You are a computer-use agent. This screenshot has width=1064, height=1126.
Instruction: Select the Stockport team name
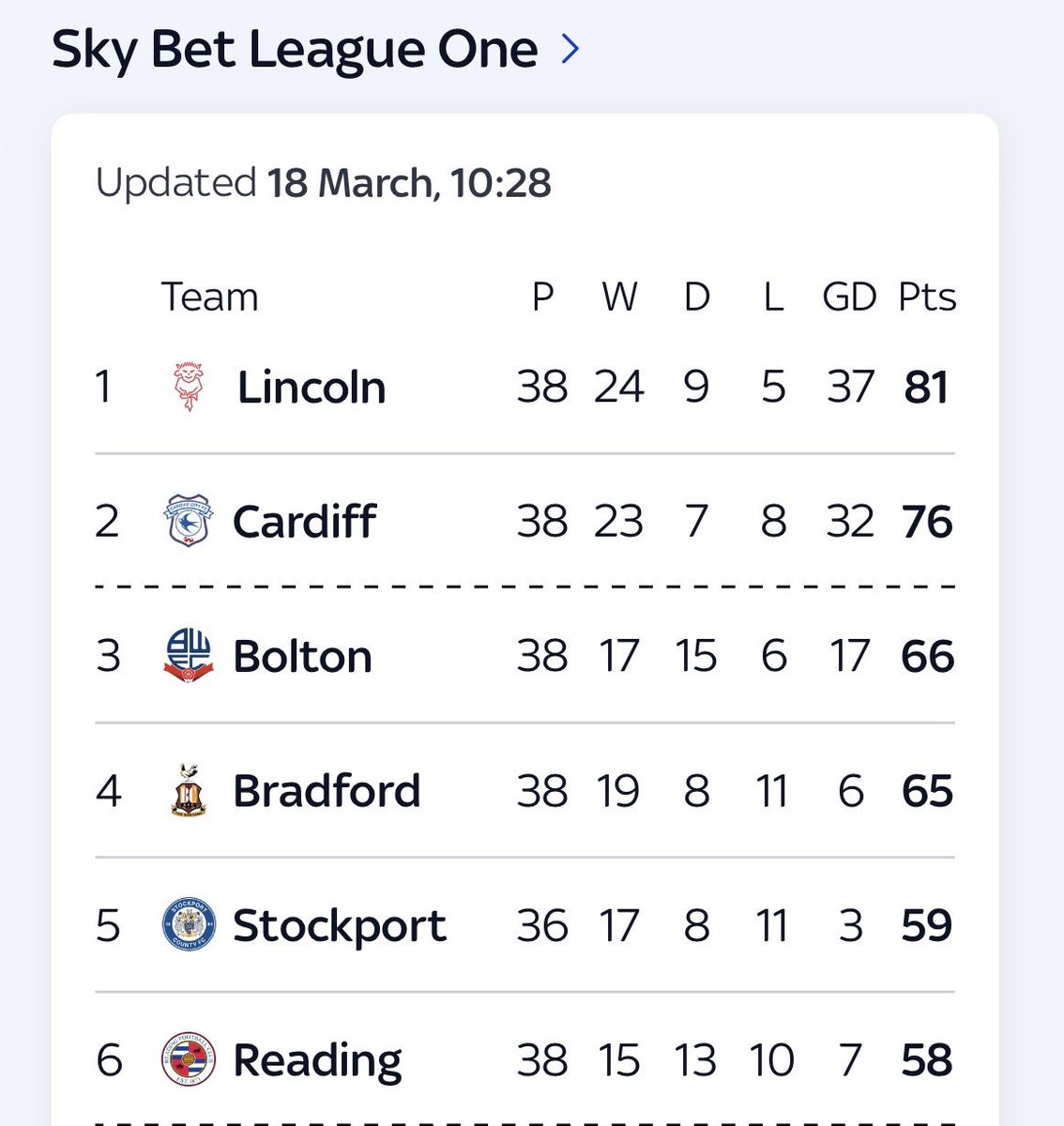tap(340, 926)
